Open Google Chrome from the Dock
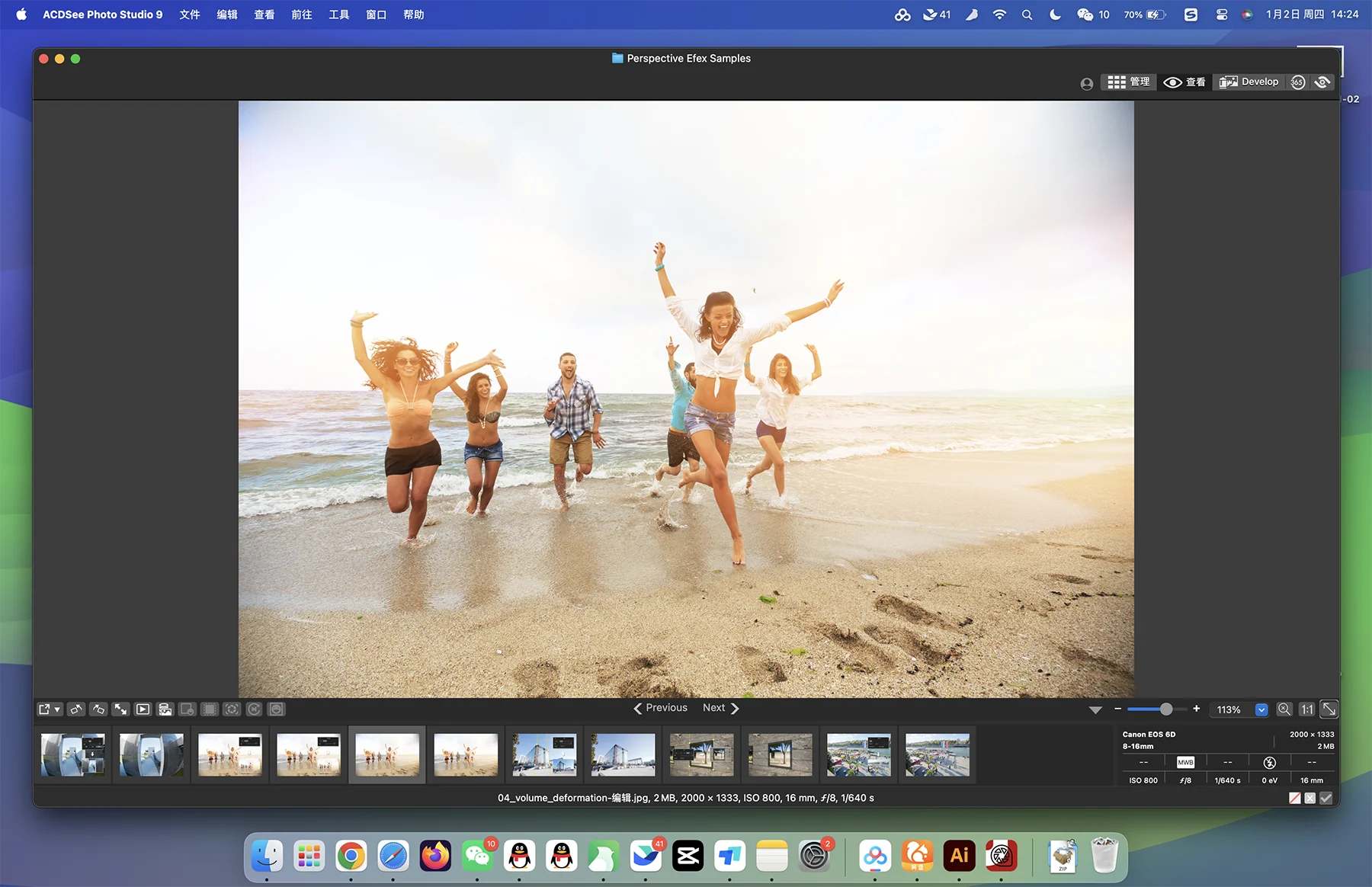This screenshot has height=887, width=1372. click(351, 856)
